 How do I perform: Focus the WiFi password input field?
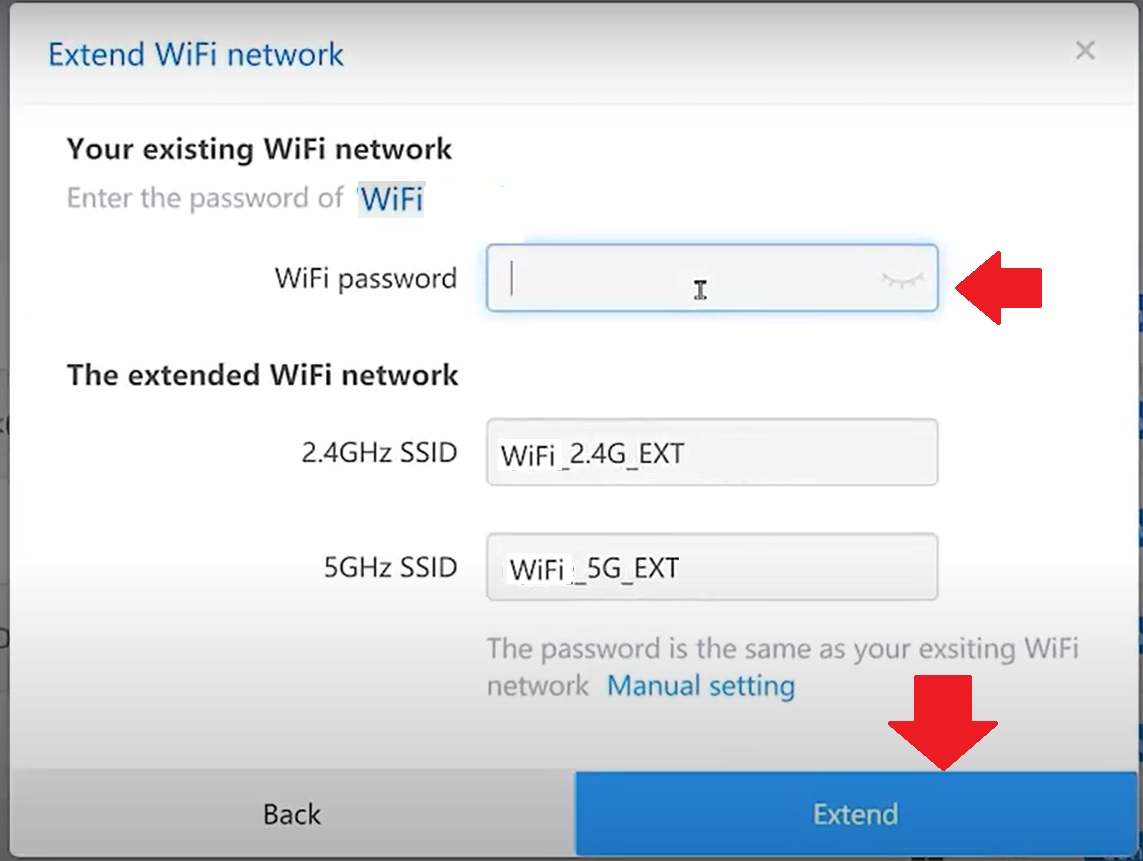(680, 278)
